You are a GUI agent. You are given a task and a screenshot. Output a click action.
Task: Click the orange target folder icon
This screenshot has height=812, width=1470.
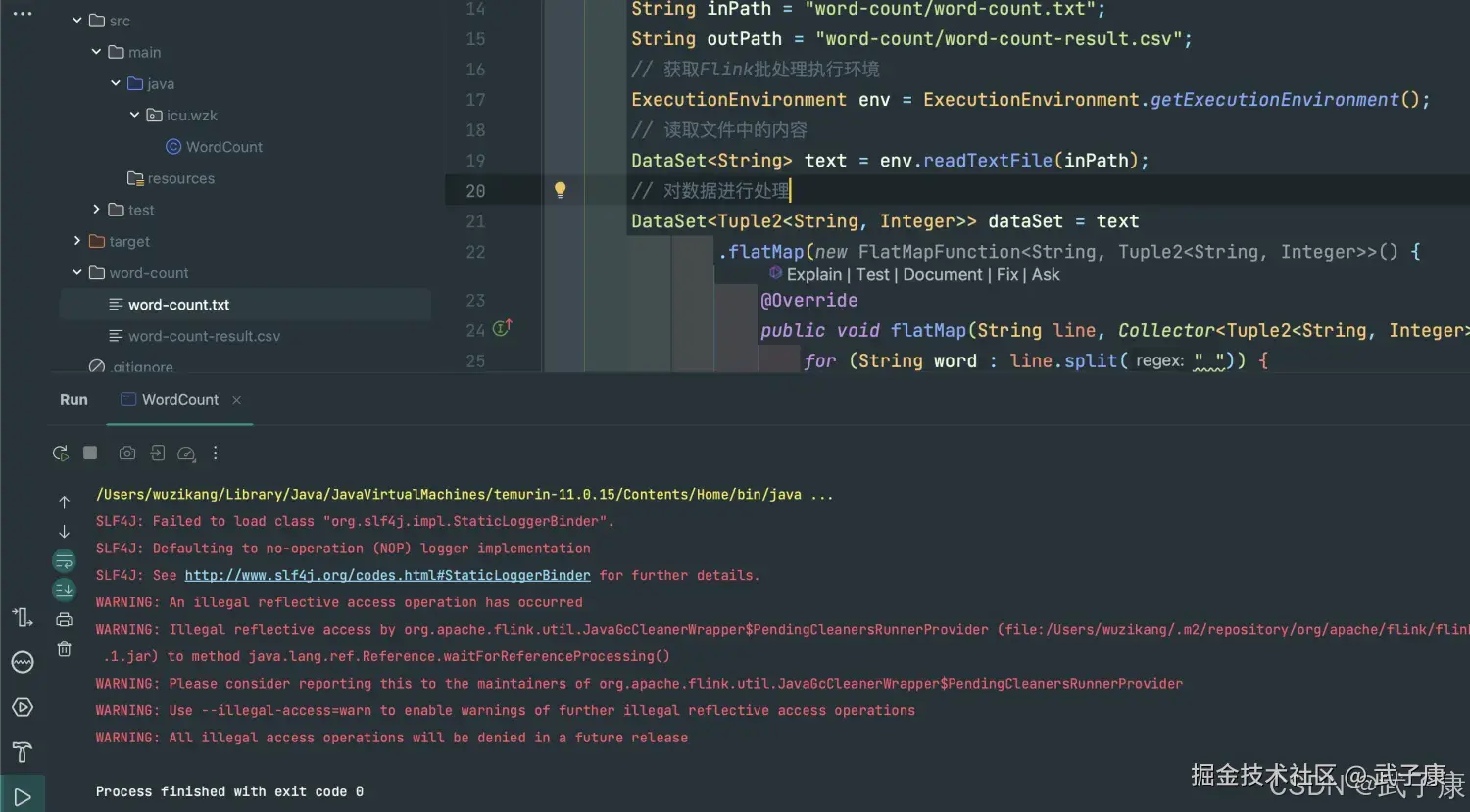97,241
